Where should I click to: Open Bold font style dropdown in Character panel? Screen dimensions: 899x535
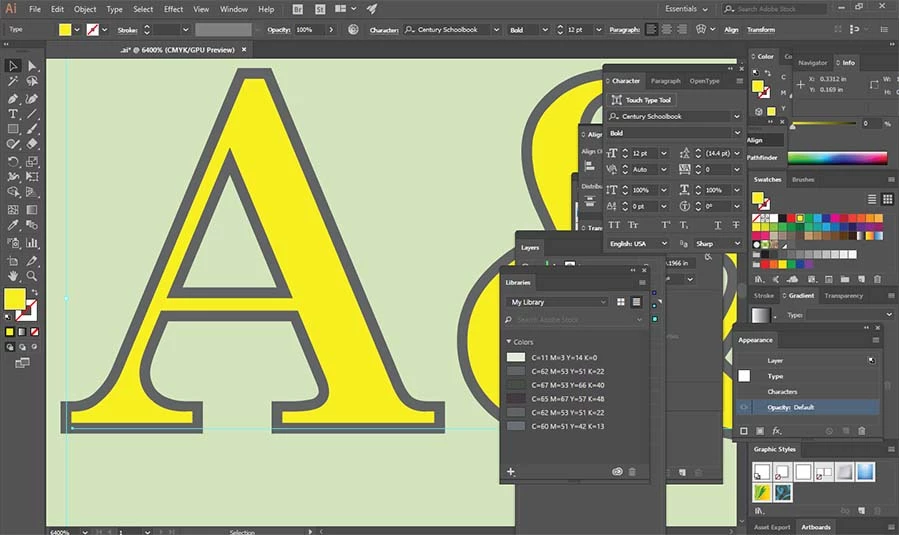[x=737, y=133]
